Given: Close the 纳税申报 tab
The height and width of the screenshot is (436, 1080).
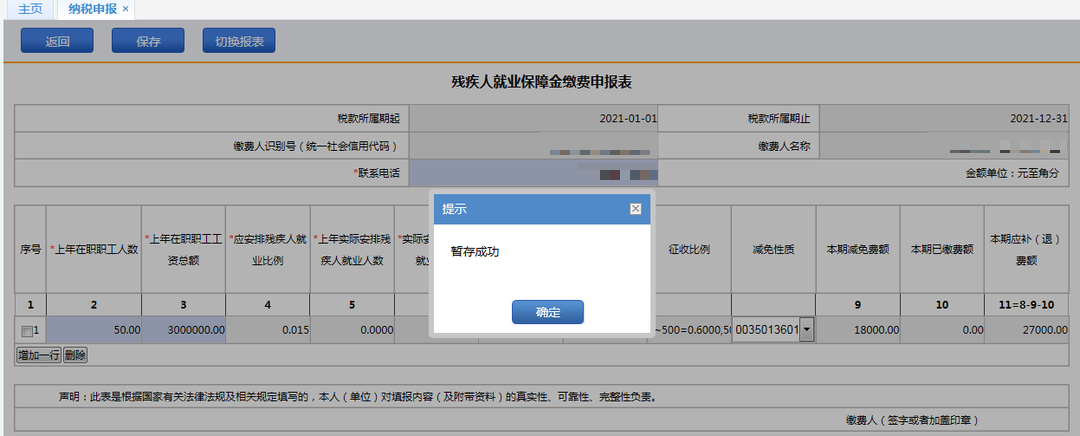Looking at the screenshot, I should 125,9.
